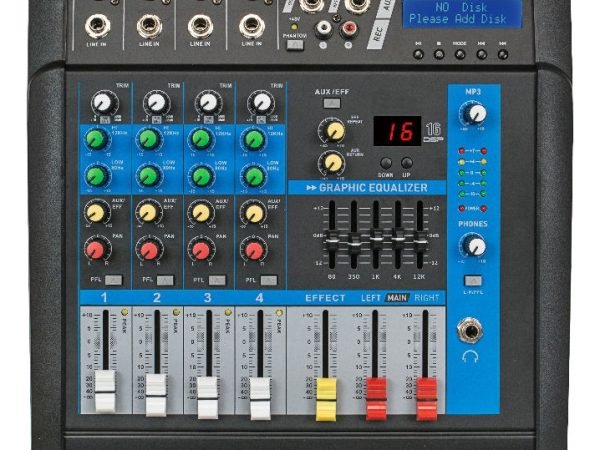
Task: Toggle the +48V PHANTOM power switch
Action: [295, 45]
